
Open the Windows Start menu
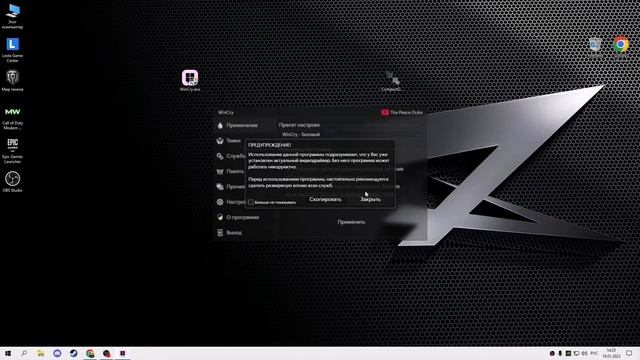[8, 353]
